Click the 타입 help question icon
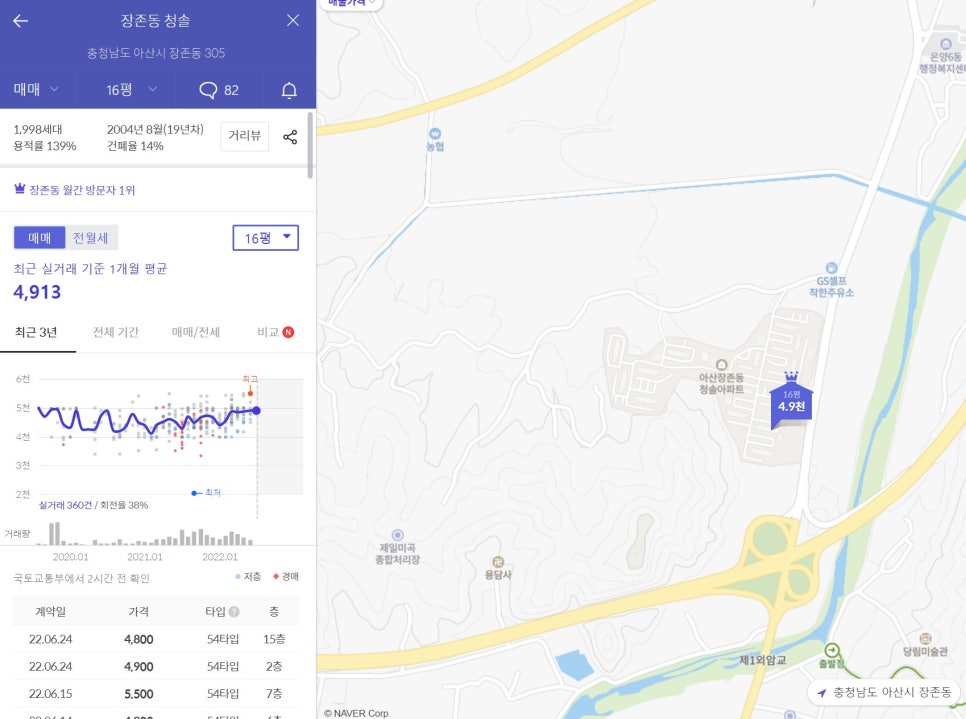This screenshot has height=719, width=966. (234, 612)
